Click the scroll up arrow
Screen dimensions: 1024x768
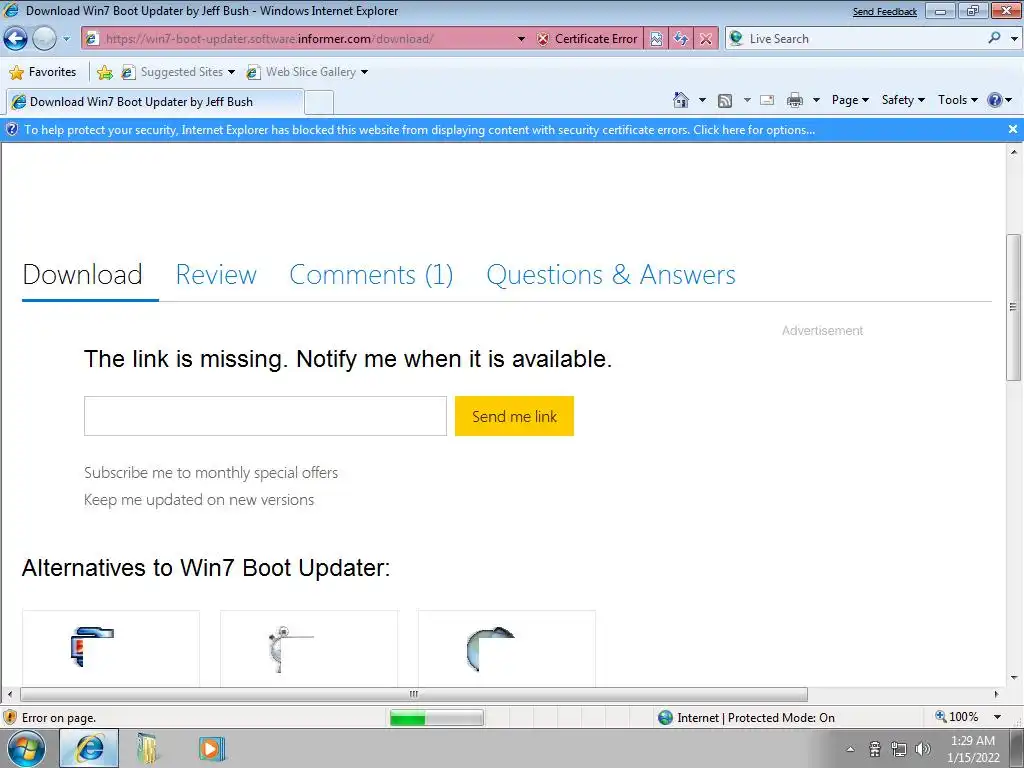(1014, 152)
